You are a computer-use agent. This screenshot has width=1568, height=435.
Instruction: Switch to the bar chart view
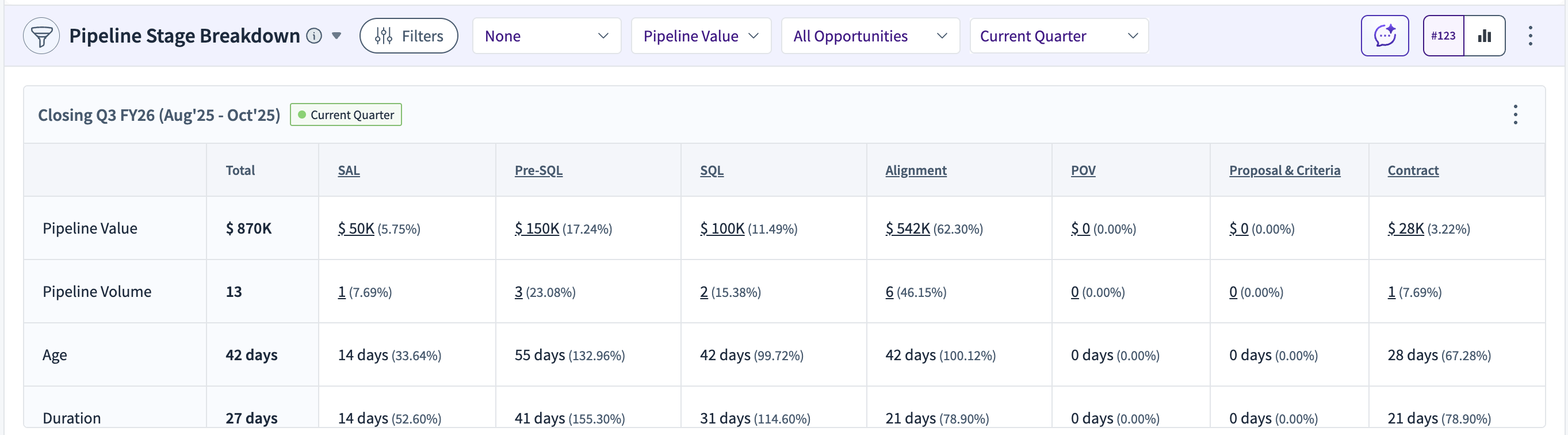1484,36
